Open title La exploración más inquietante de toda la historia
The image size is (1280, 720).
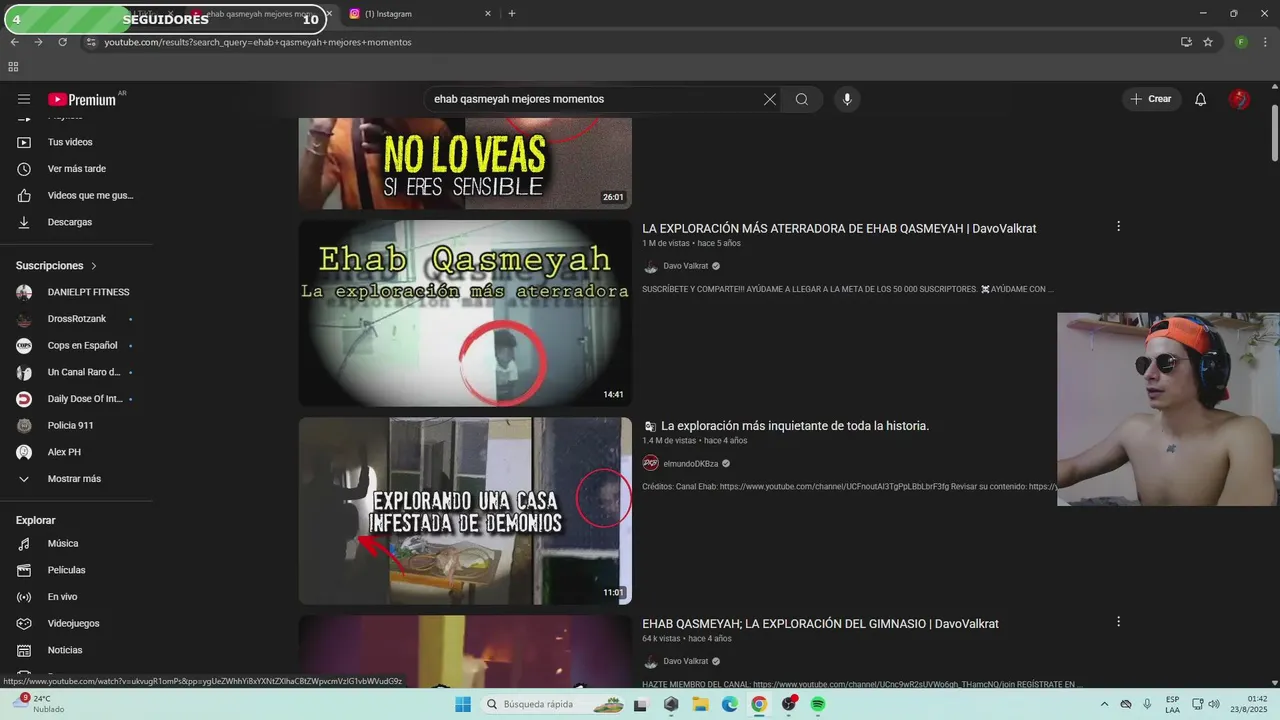[795, 426]
